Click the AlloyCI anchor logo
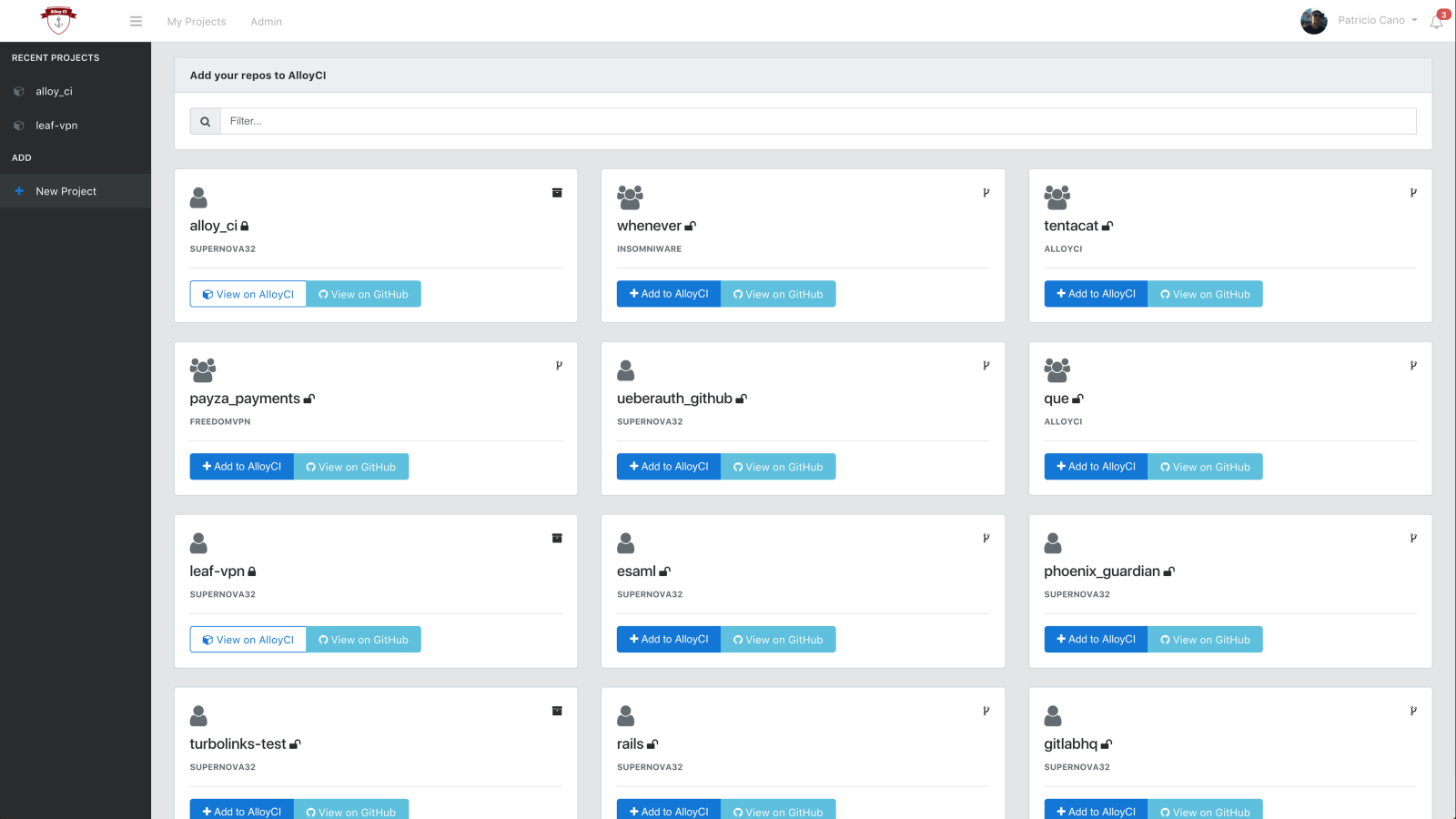The width and height of the screenshot is (1456, 819). [x=58, y=20]
